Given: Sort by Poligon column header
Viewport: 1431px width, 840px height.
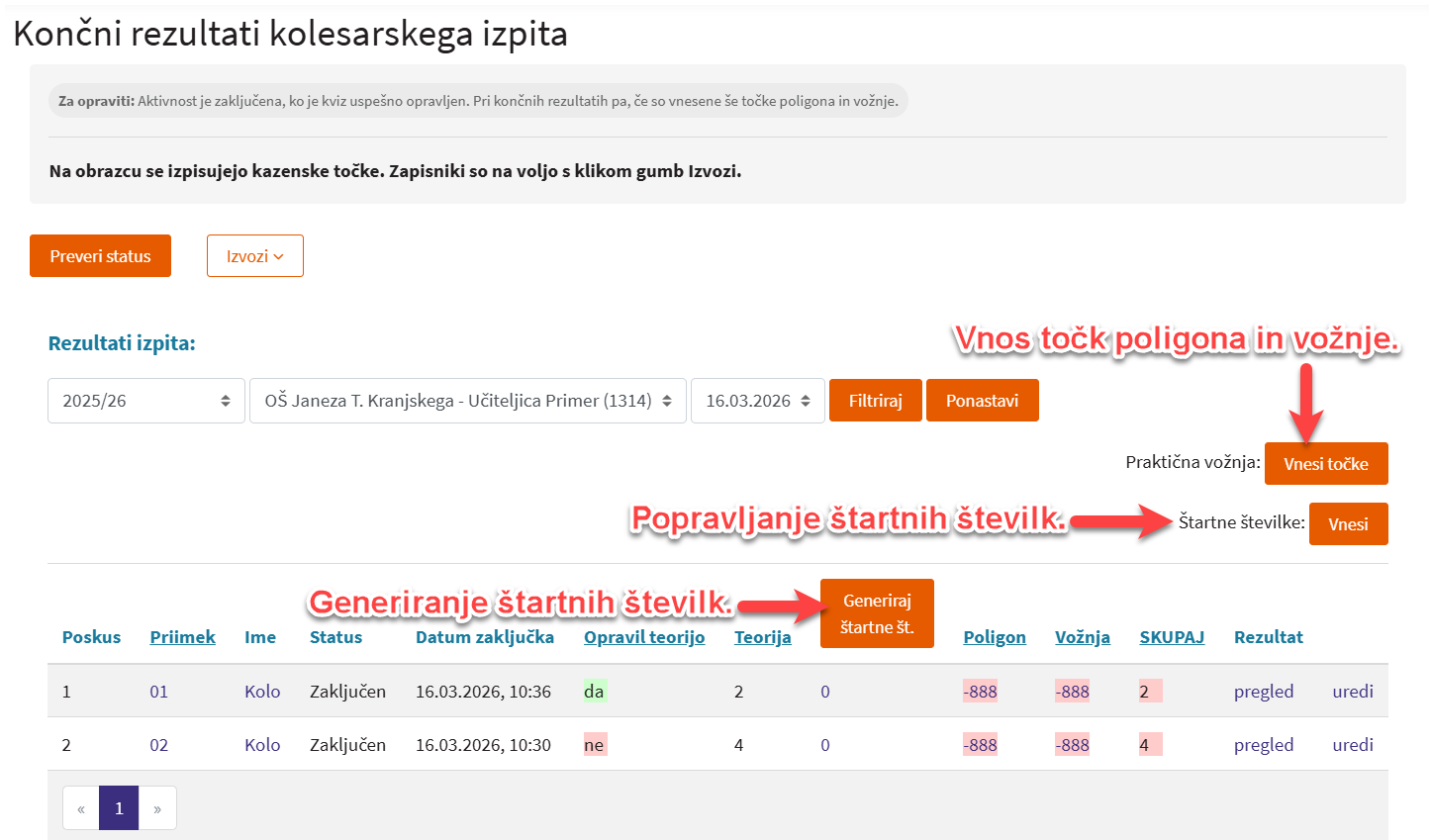Looking at the screenshot, I should coord(994,637).
